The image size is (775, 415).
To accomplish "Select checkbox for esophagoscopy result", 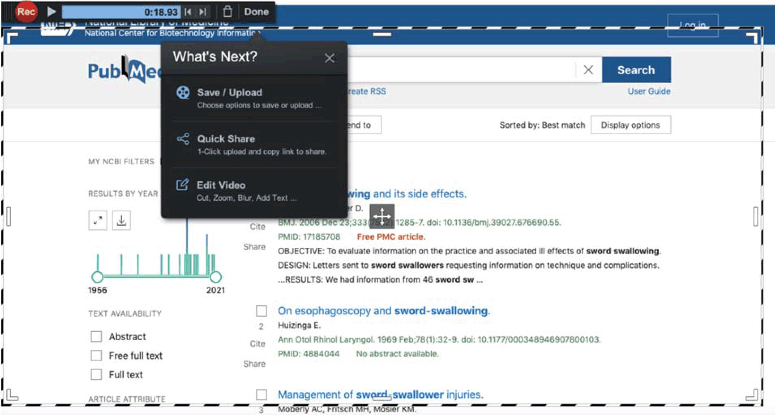I will pyautogui.click(x=261, y=311).
